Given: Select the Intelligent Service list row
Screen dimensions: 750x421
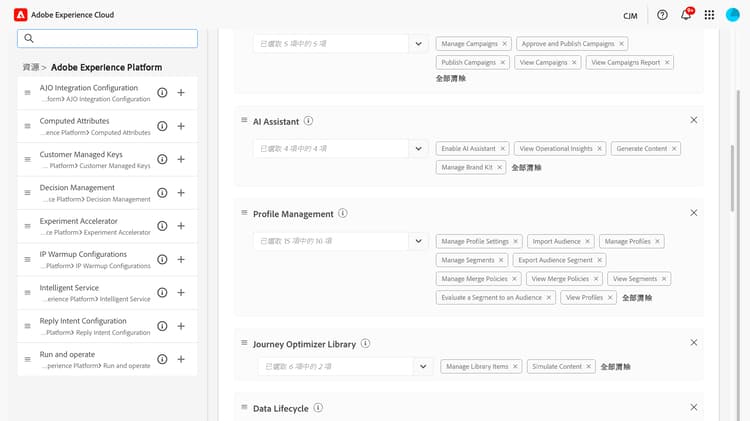Looking at the screenshot, I should point(107,292).
